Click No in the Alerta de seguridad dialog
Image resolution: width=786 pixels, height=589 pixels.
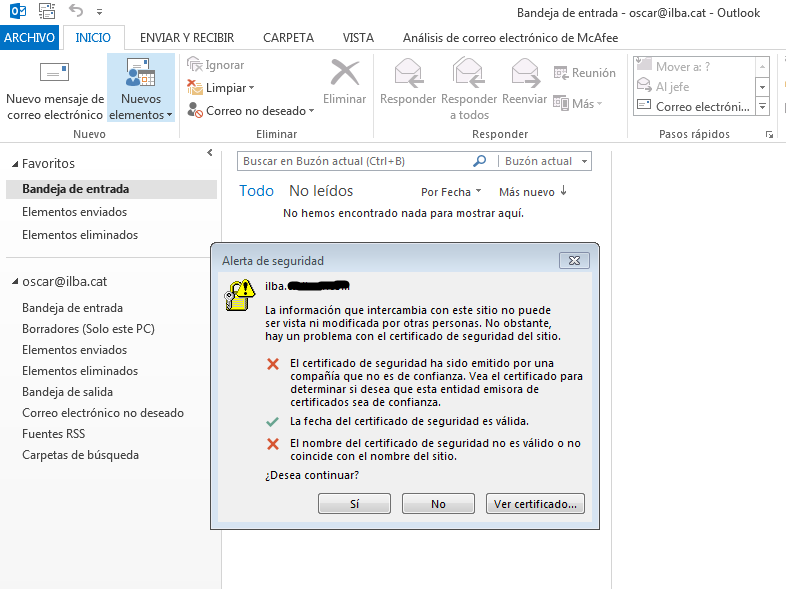click(x=438, y=504)
